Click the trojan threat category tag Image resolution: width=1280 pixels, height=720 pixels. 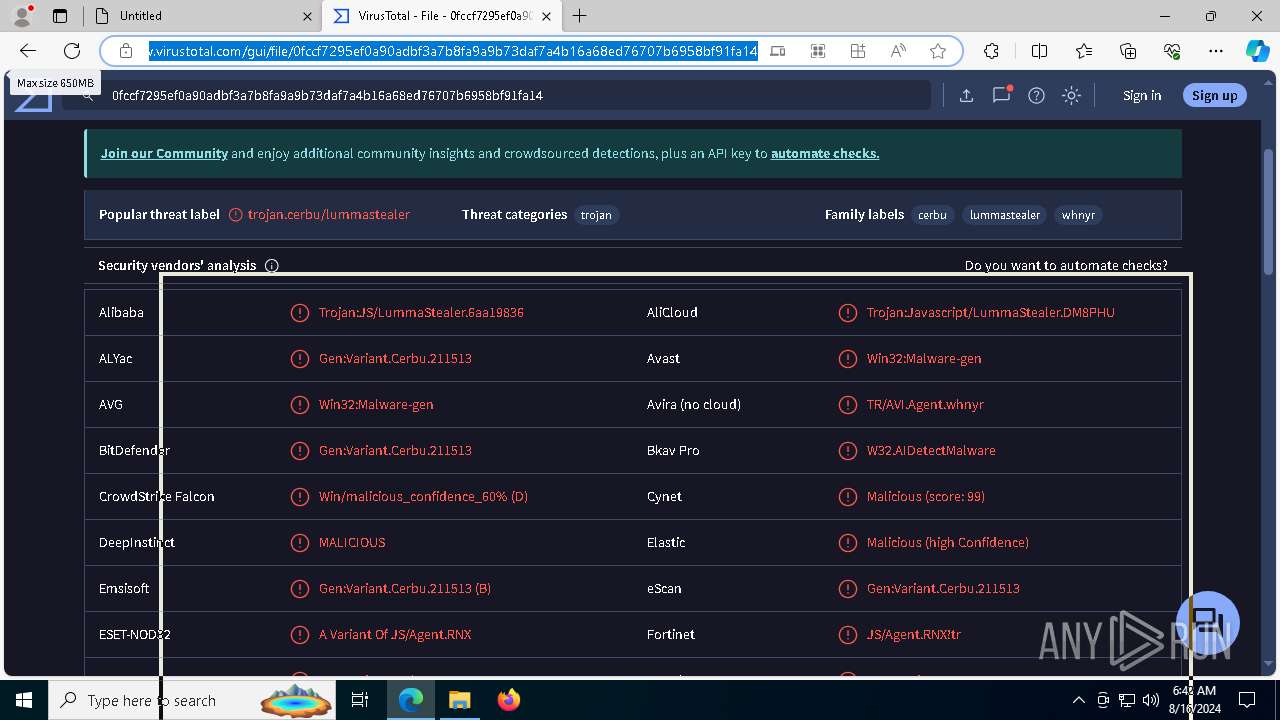coord(596,215)
